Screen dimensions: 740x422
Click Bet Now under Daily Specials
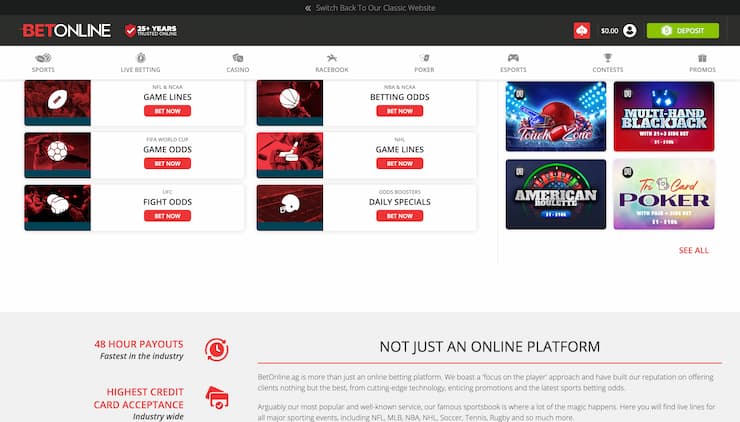(400, 216)
